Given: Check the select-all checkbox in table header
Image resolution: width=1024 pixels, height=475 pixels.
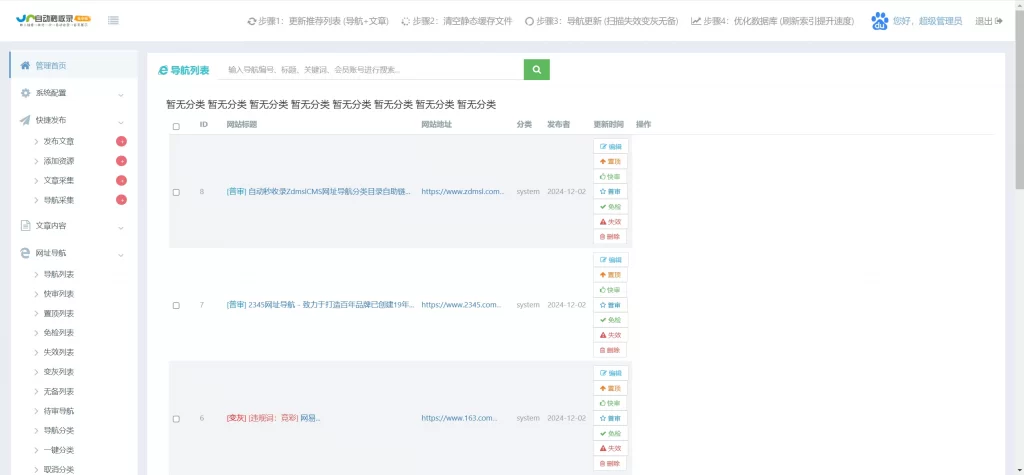Looking at the screenshot, I should point(176,126).
